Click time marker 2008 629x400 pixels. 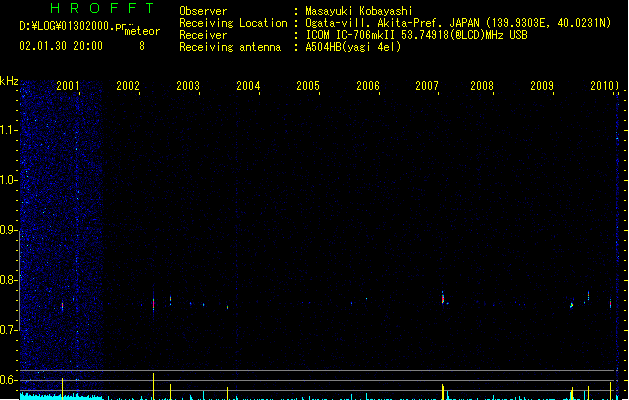pos(482,85)
